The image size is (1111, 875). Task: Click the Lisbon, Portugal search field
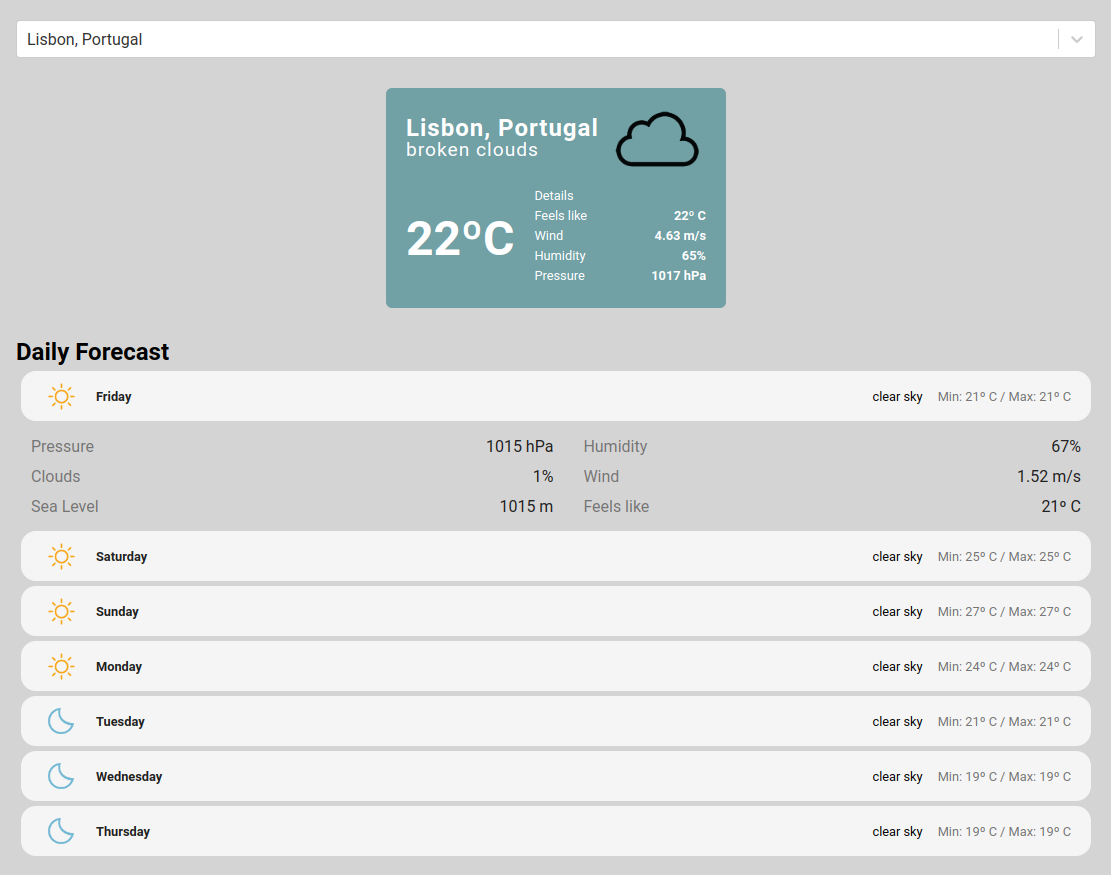point(556,39)
